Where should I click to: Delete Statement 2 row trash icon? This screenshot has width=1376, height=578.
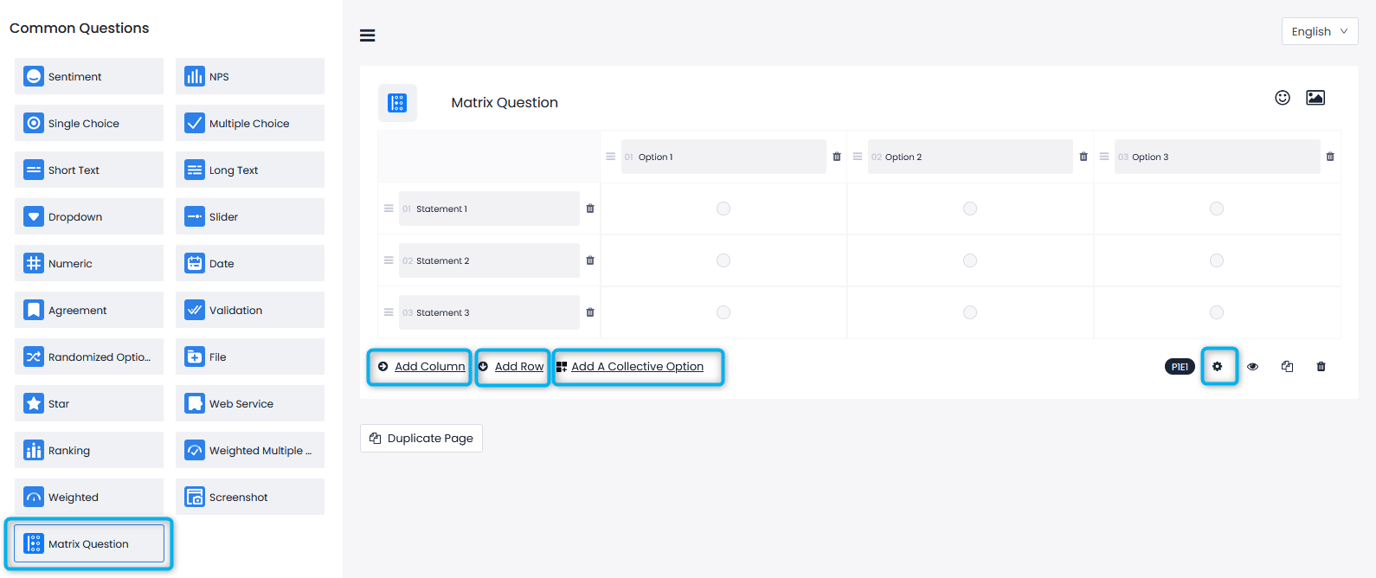pyautogui.click(x=590, y=261)
